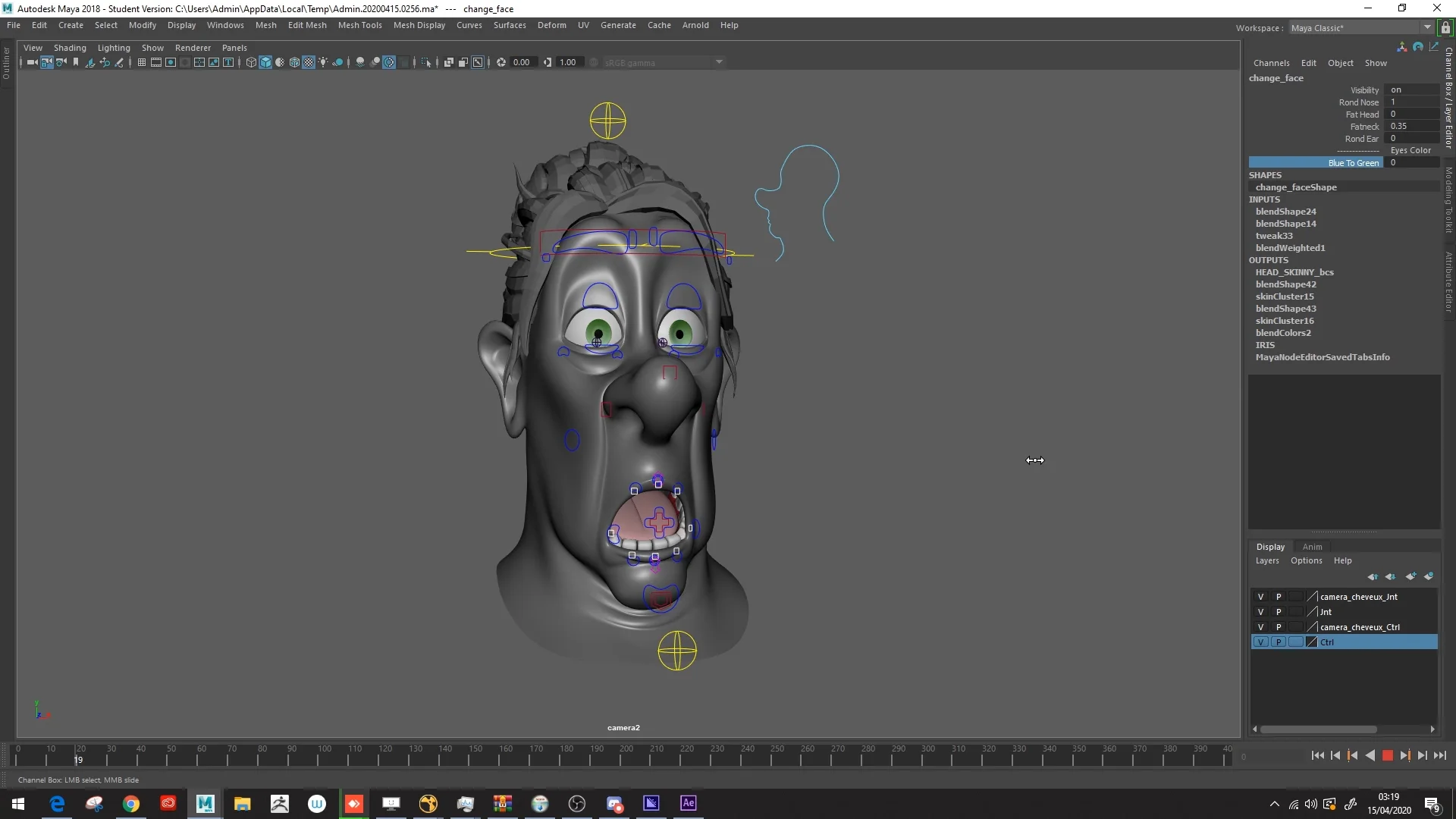
Task: Toggle playback P of Ctrl layer
Action: pos(1279,642)
